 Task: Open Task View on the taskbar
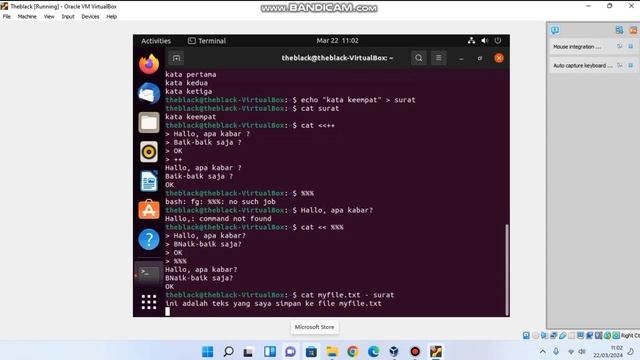(x=248, y=351)
